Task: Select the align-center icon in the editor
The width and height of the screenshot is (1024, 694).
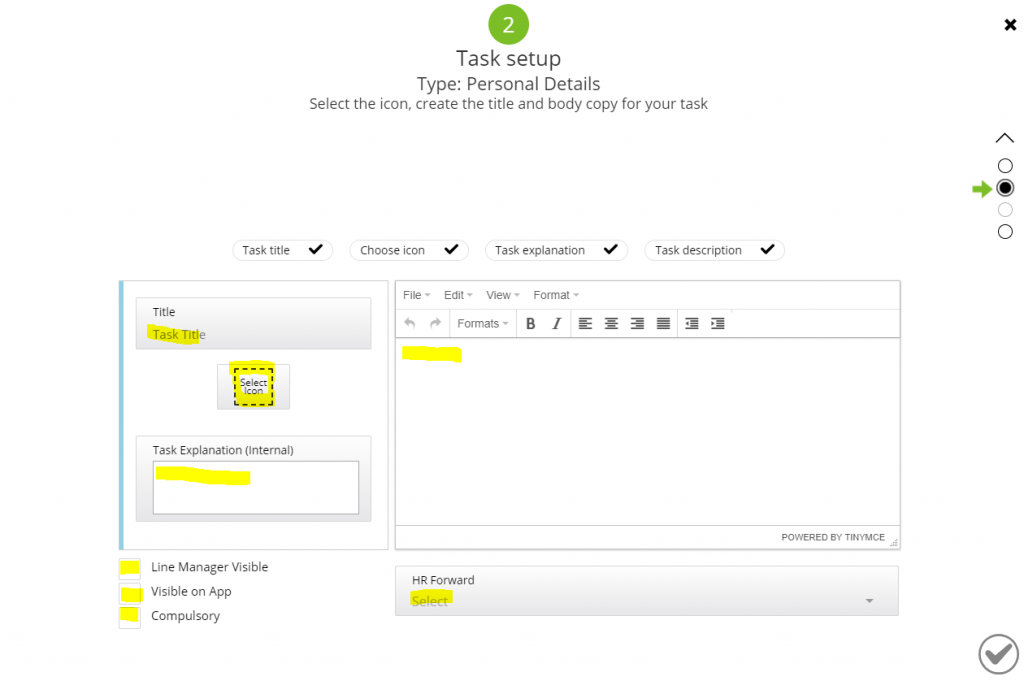Action: [611, 323]
